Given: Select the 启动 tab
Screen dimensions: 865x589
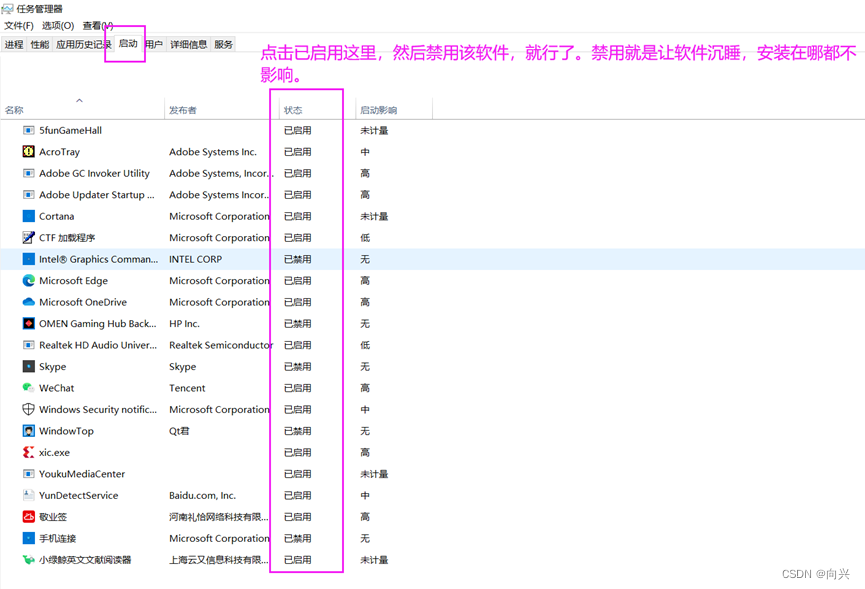Looking at the screenshot, I should pos(128,44).
